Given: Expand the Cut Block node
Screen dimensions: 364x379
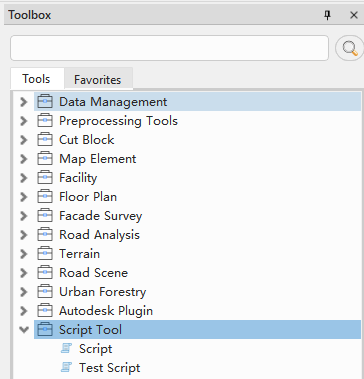Looking at the screenshot, I should tap(24, 140).
